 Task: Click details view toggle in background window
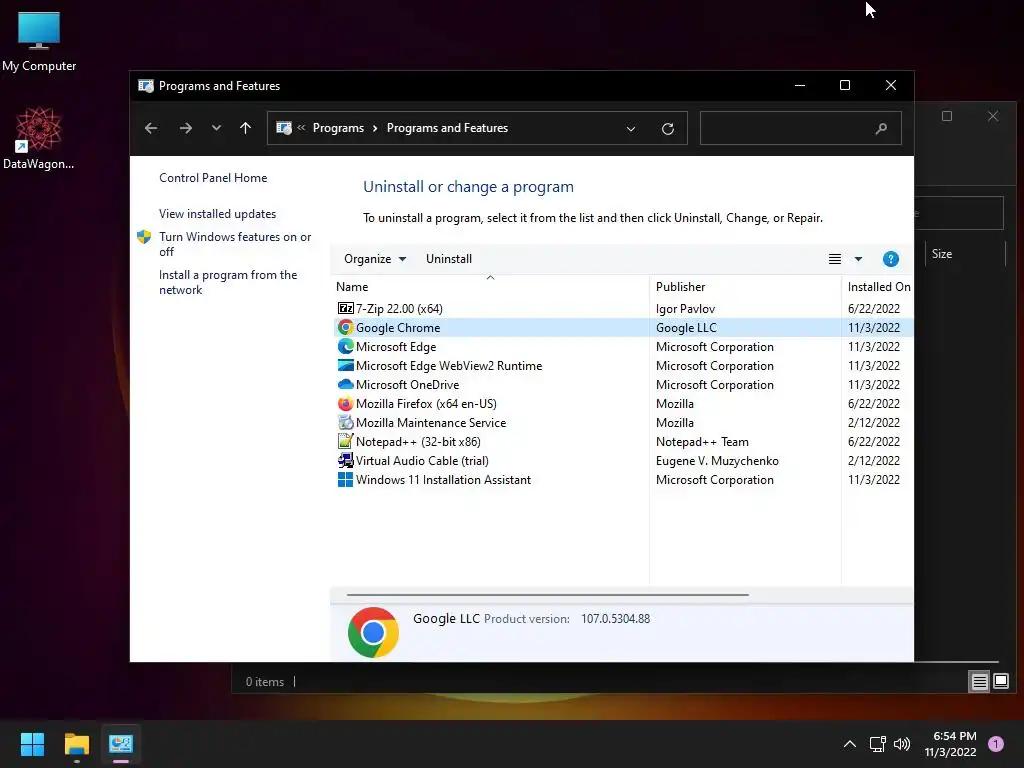(x=980, y=682)
